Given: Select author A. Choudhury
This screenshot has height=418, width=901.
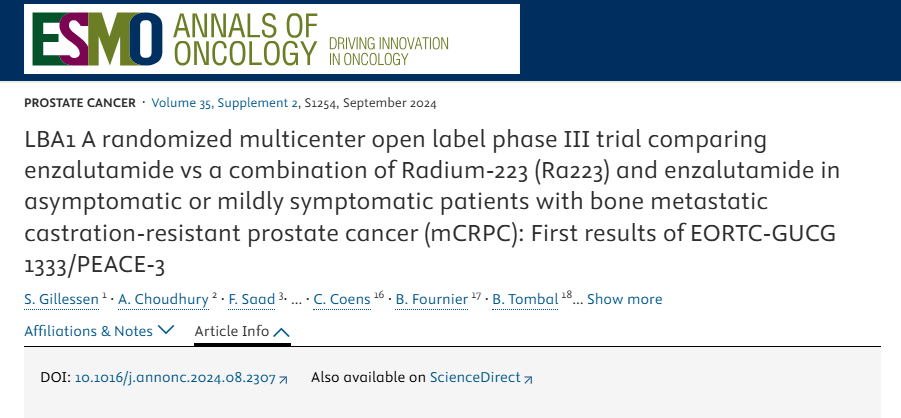Looking at the screenshot, I should click(x=163, y=299).
